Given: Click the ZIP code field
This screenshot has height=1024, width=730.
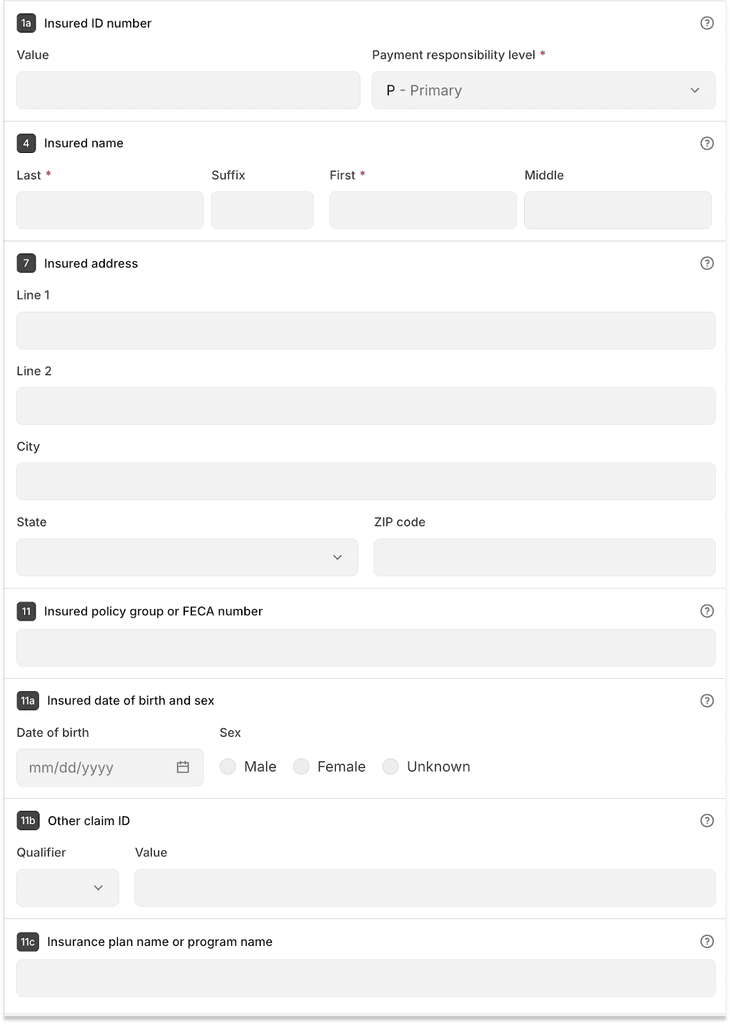Looking at the screenshot, I should (543, 557).
